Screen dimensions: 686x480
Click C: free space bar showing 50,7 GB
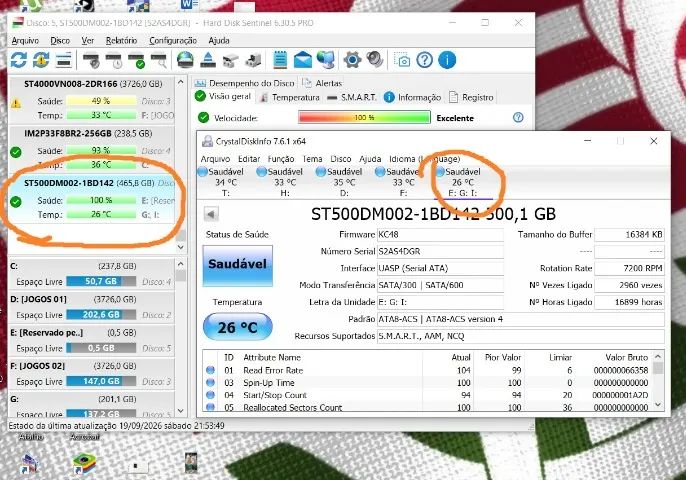tap(101, 281)
